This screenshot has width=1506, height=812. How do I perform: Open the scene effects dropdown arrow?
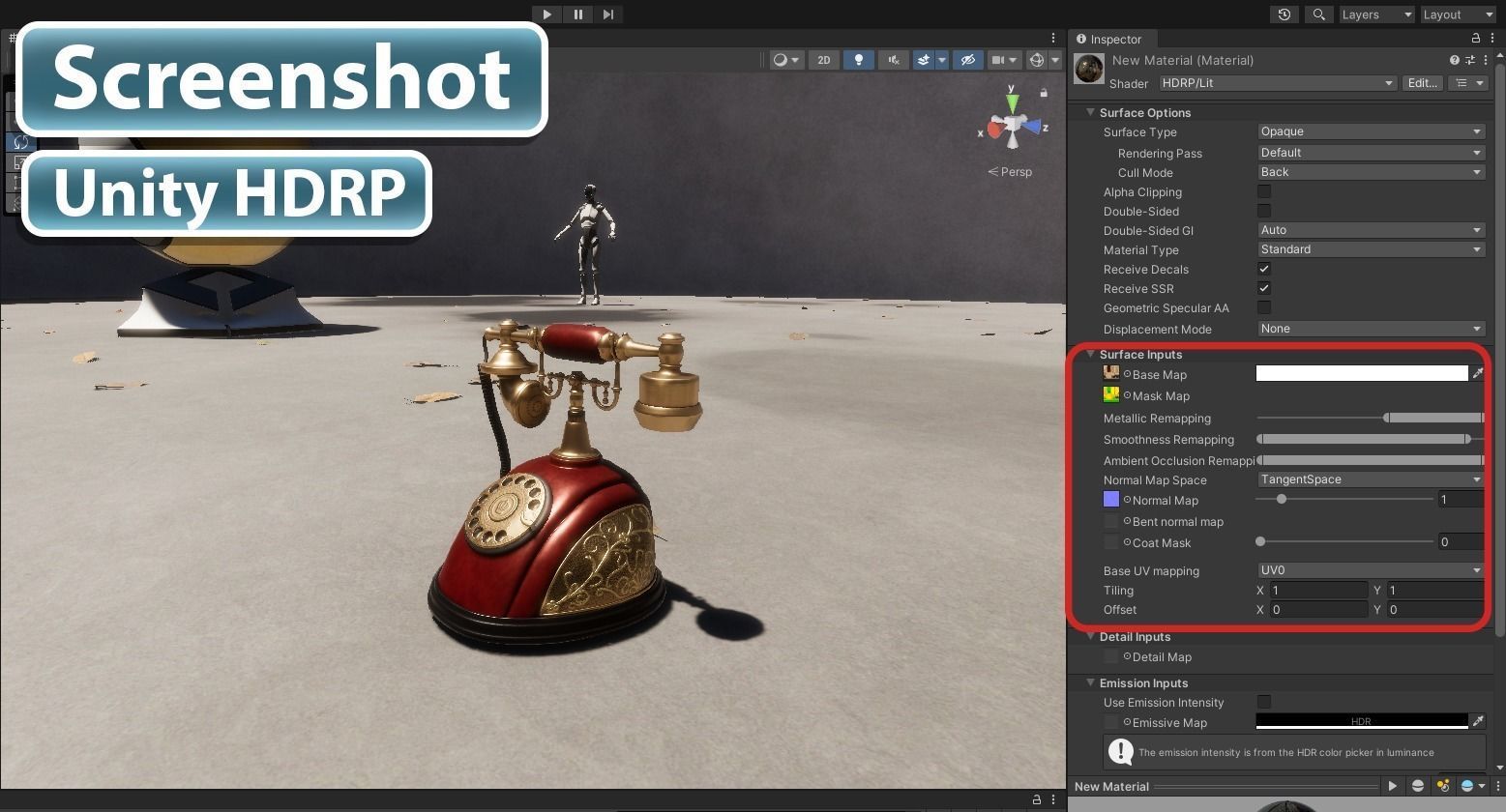(941, 60)
